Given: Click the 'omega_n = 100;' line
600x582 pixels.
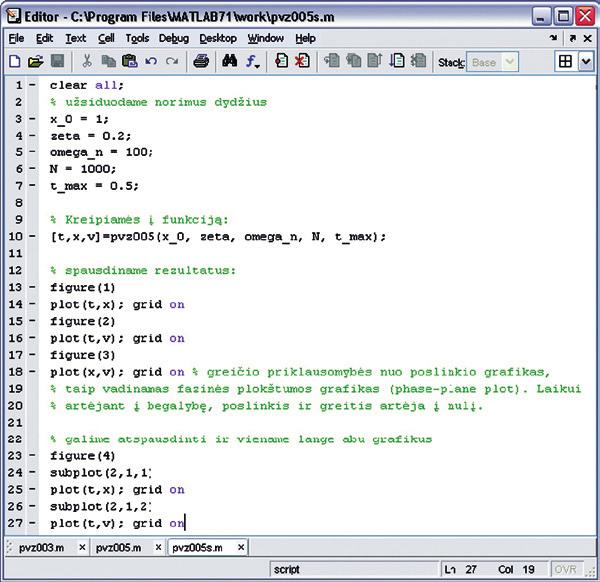Looking at the screenshot, I should pos(101,153).
